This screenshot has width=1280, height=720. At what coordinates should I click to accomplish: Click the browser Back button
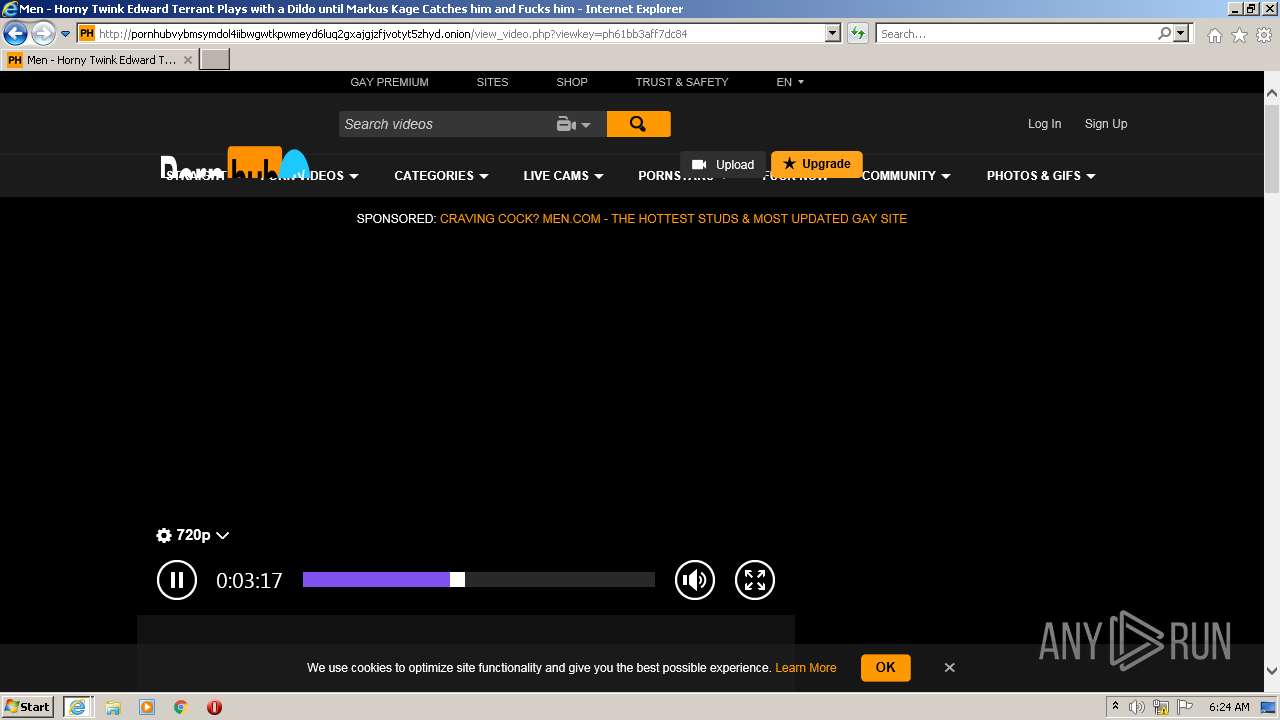15,33
